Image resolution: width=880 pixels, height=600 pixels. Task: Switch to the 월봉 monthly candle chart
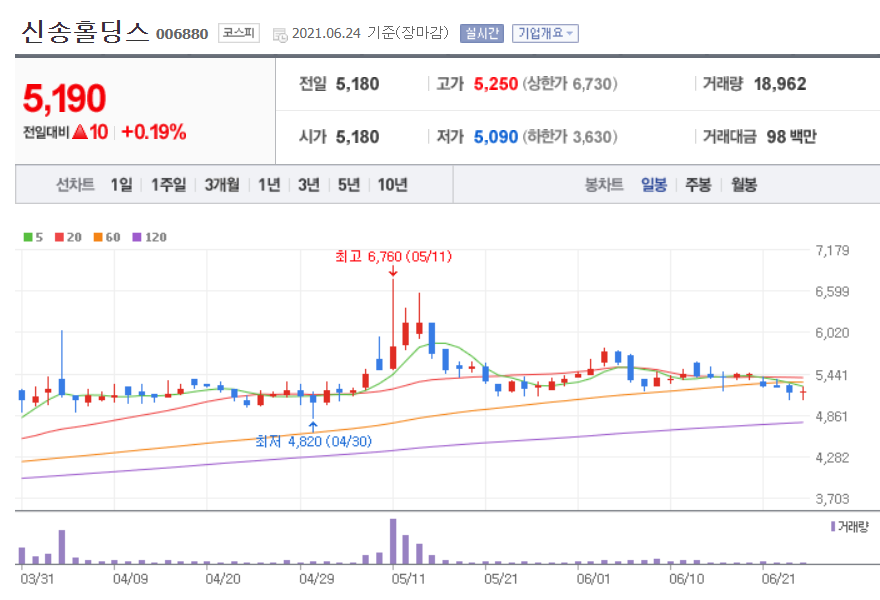tap(744, 184)
